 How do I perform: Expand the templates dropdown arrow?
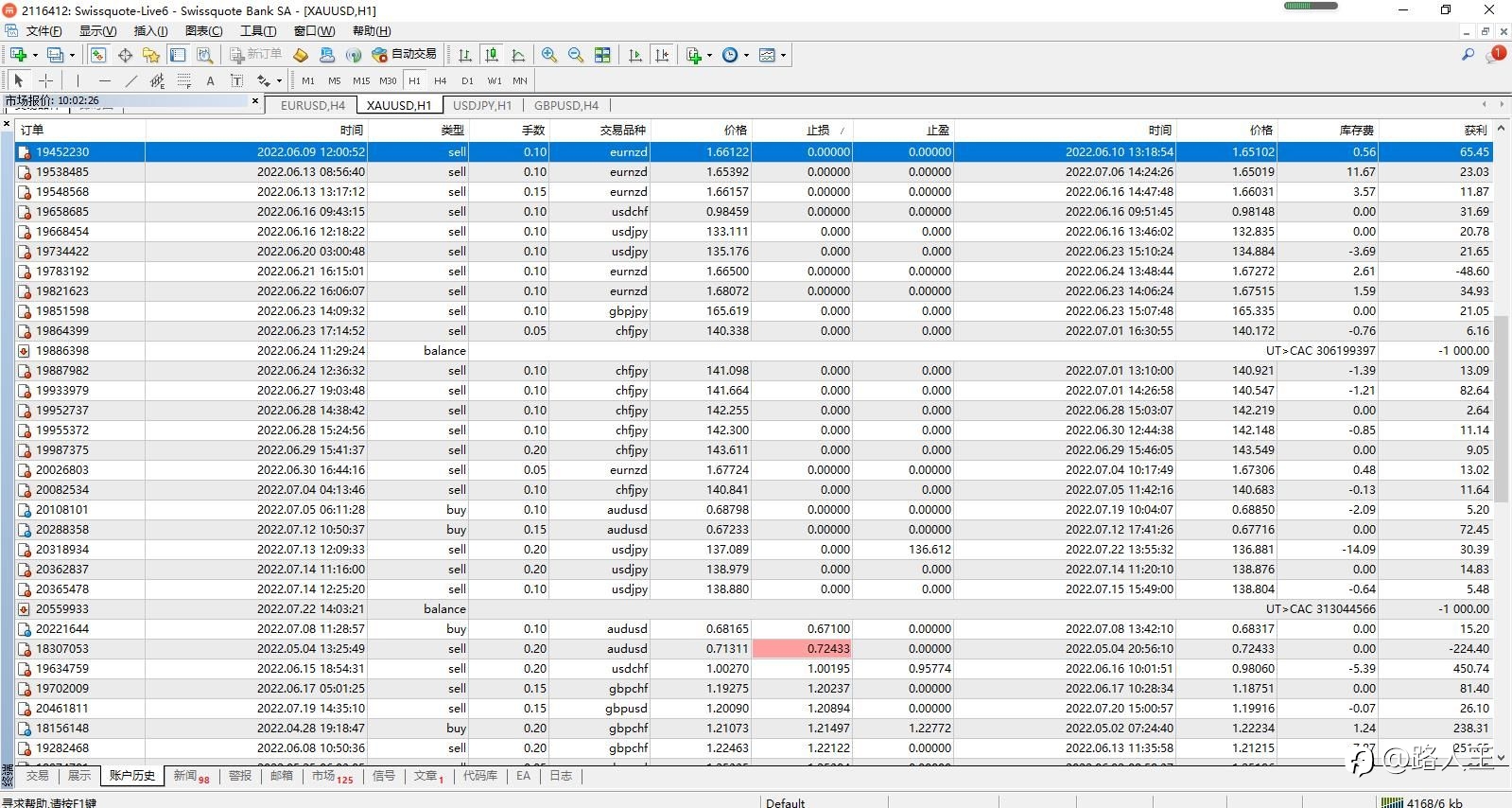[x=783, y=55]
